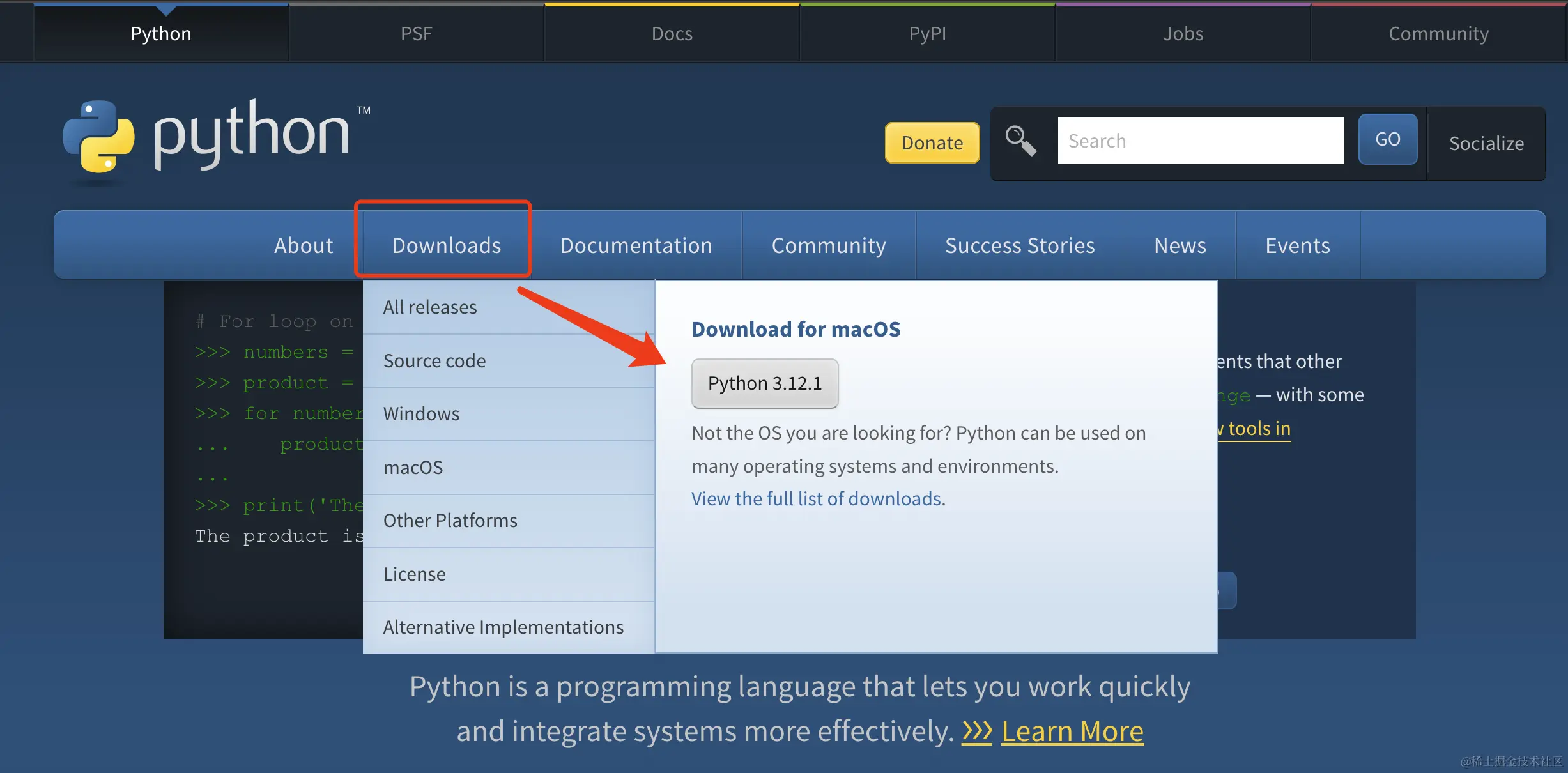
Task: Open the Success Stories section
Action: pyautogui.click(x=1019, y=245)
